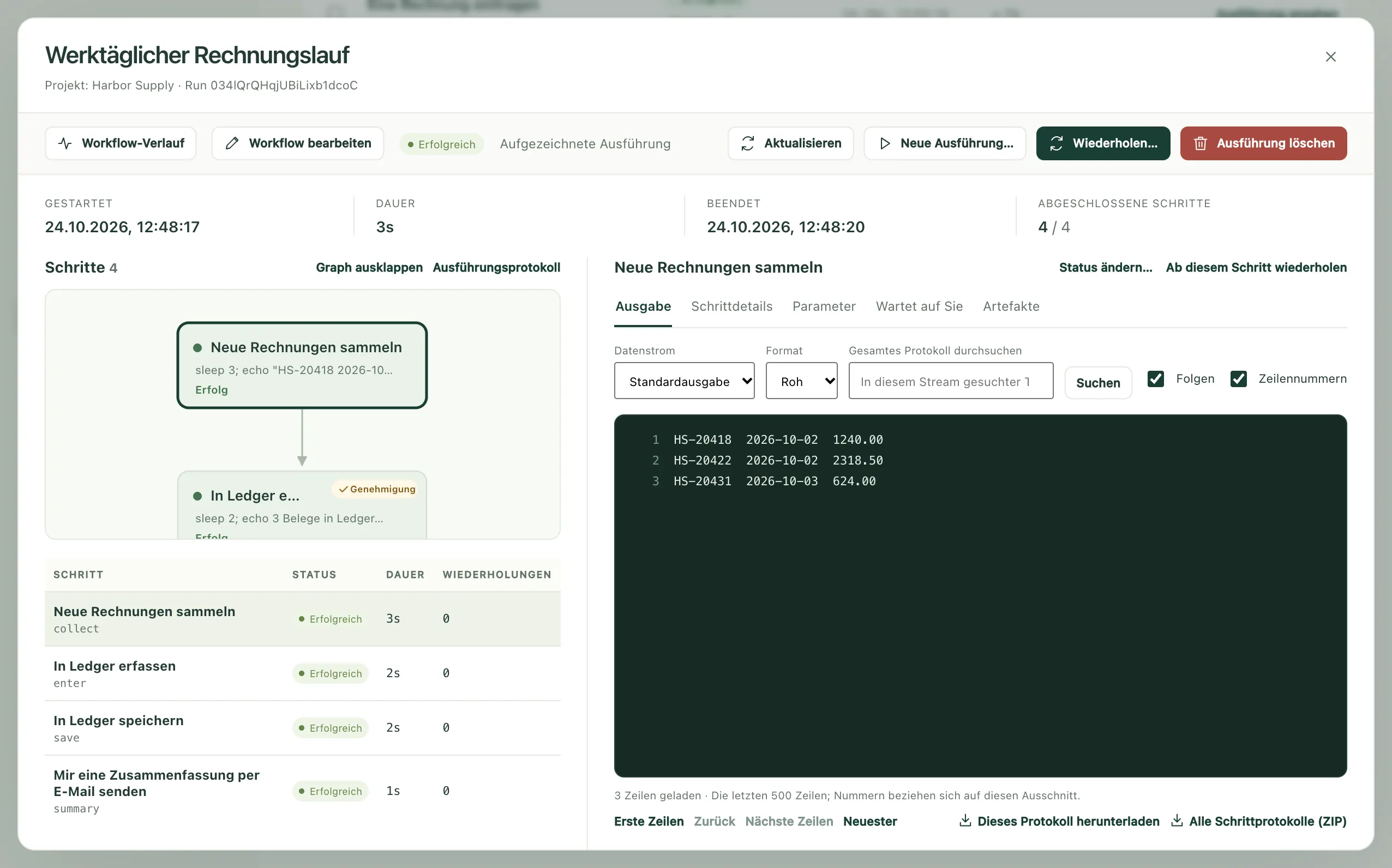Click the Erfolgreich status badge in toolbar

[x=441, y=144]
